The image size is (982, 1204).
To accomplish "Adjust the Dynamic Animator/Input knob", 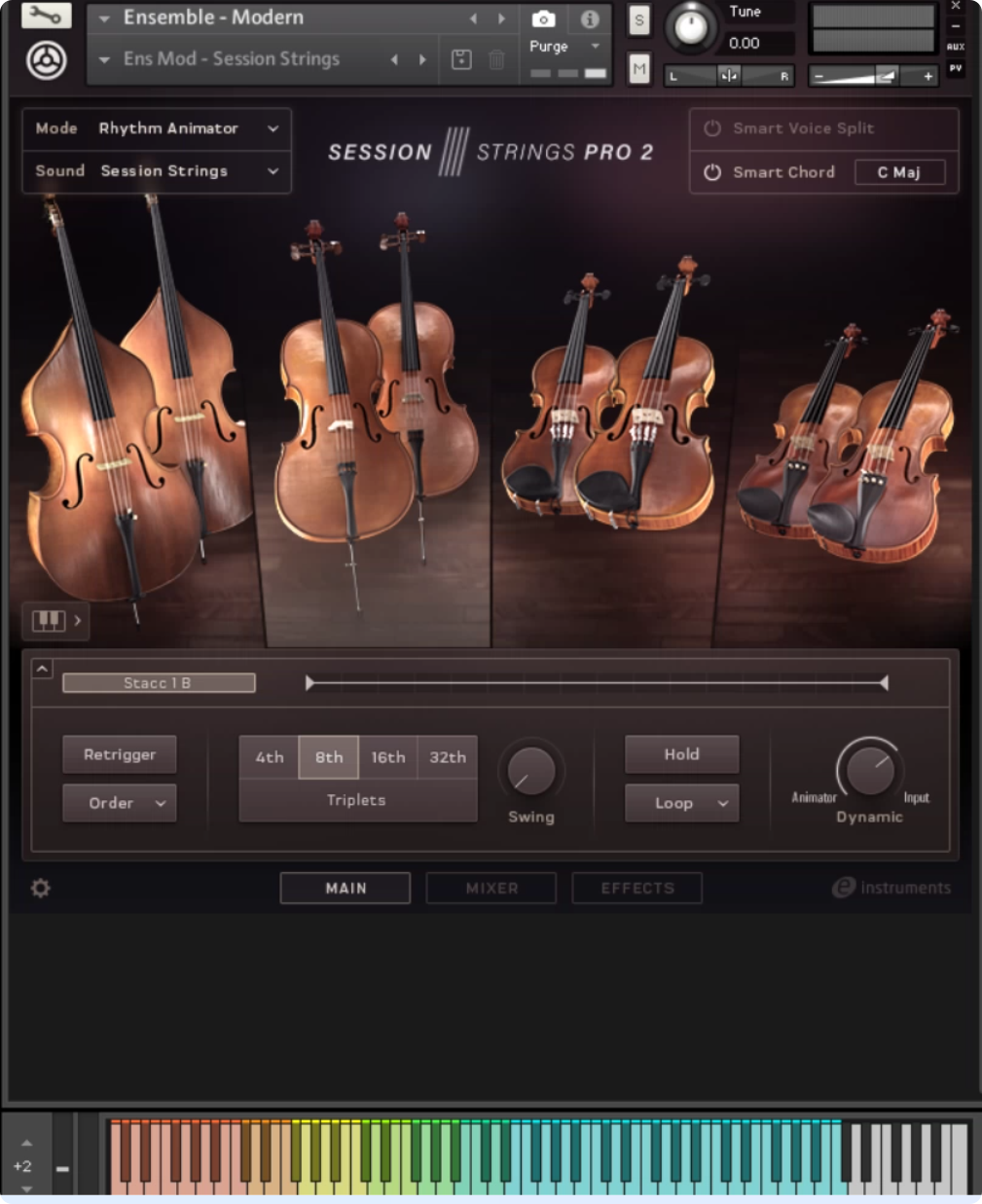I will 870,770.
